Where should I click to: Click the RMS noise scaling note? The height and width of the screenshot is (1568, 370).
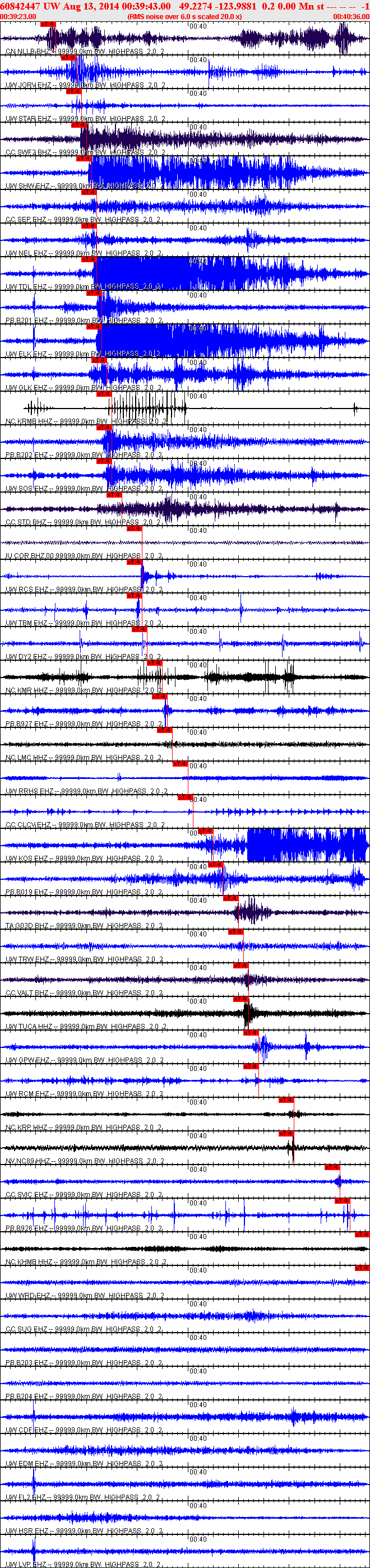184,16
